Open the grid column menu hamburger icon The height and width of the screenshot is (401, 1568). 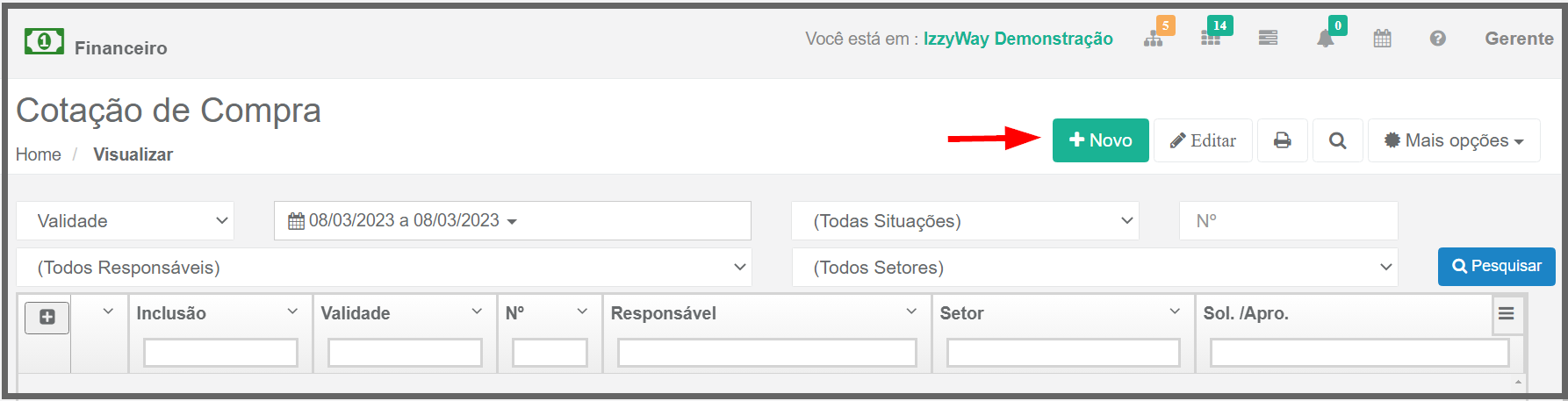1506,314
